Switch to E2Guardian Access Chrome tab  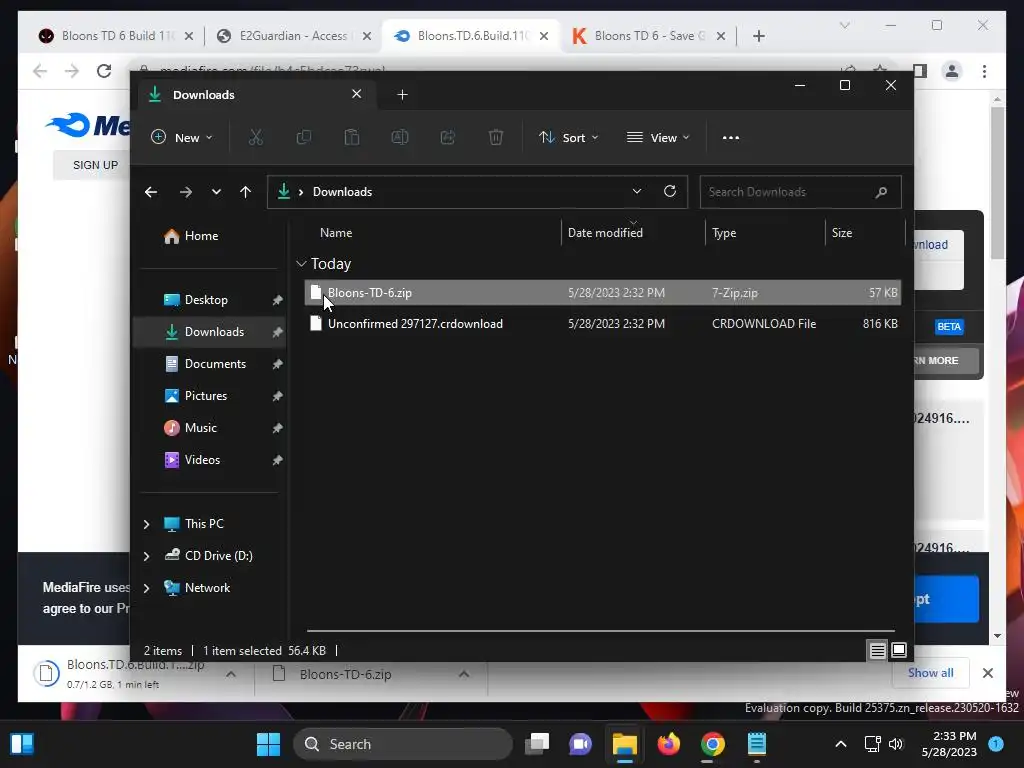pyautogui.click(x=294, y=36)
